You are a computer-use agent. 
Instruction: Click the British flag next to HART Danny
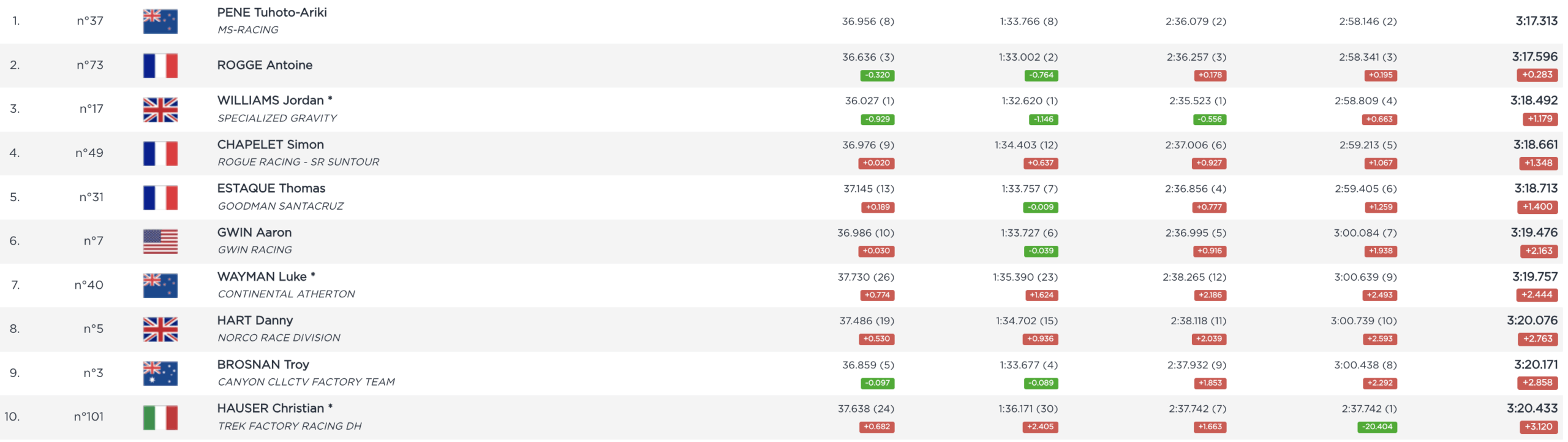(x=160, y=329)
